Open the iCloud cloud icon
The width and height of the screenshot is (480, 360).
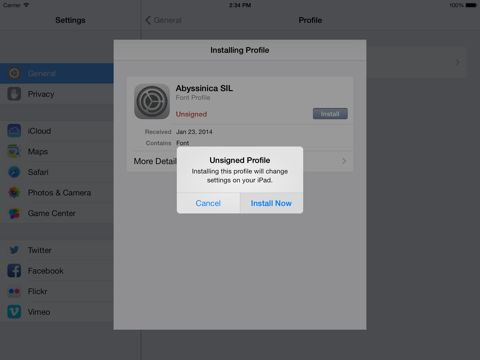[x=14, y=131]
